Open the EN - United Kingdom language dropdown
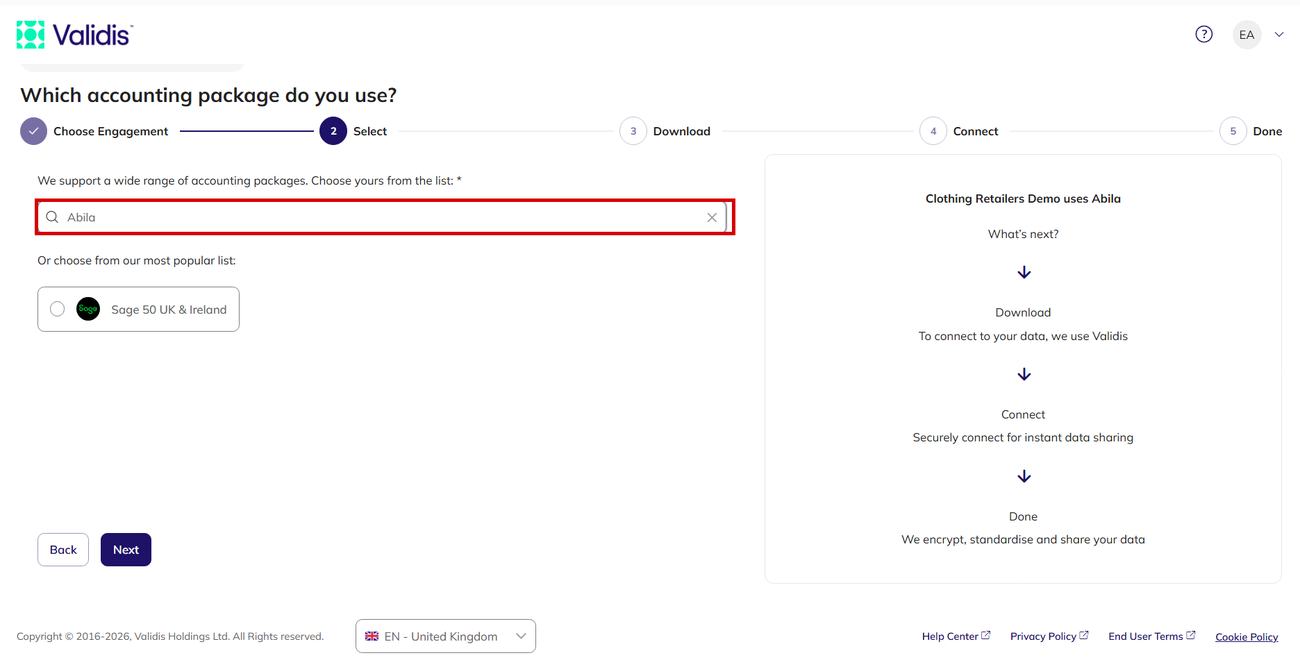The width and height of the screenshot is (1300, 660). click(445, 636)
